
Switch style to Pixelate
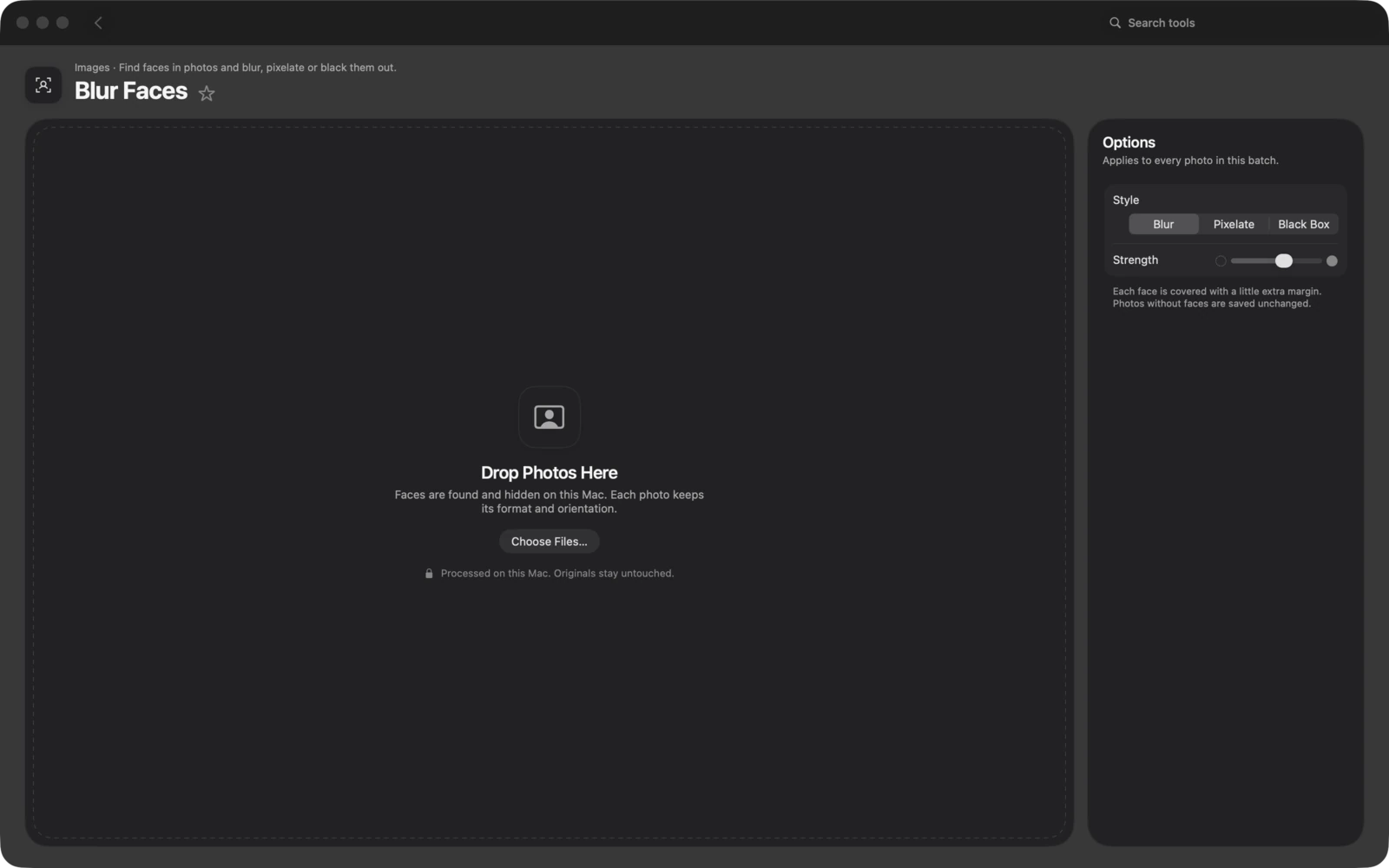pyautogui.click(x=1234, y=224)
